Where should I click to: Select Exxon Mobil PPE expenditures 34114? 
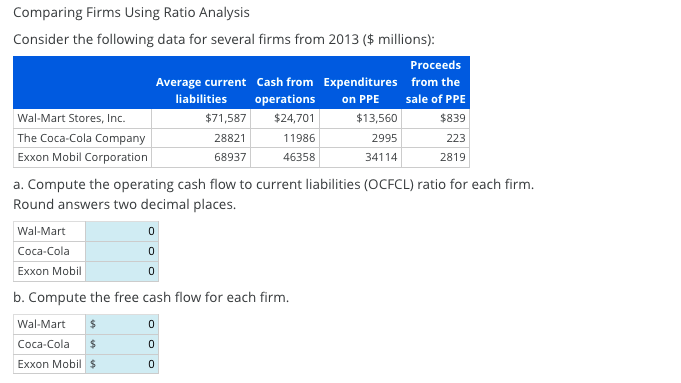[x=381, y=157]
